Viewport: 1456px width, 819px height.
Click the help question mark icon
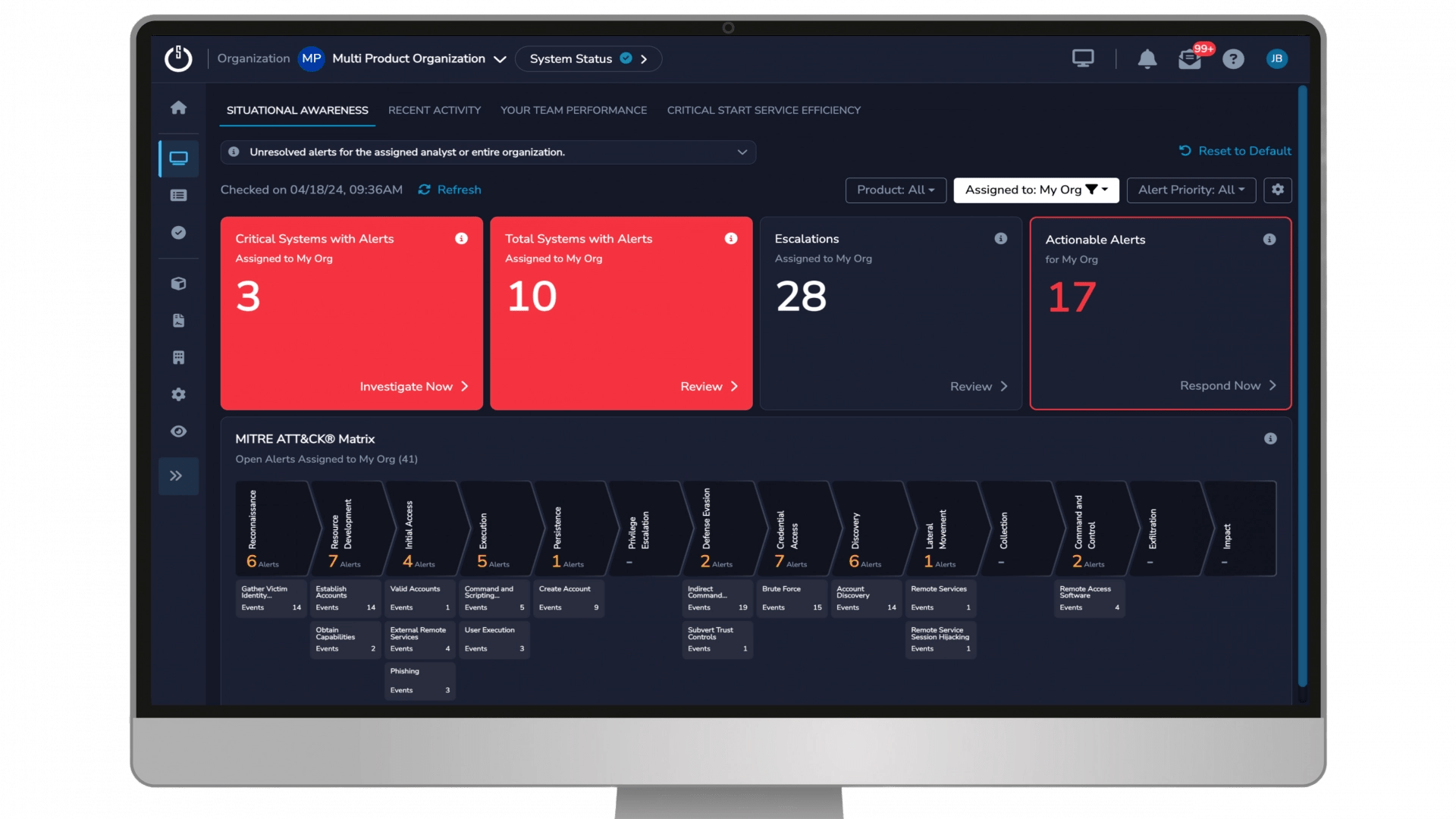pos(1233,59)
